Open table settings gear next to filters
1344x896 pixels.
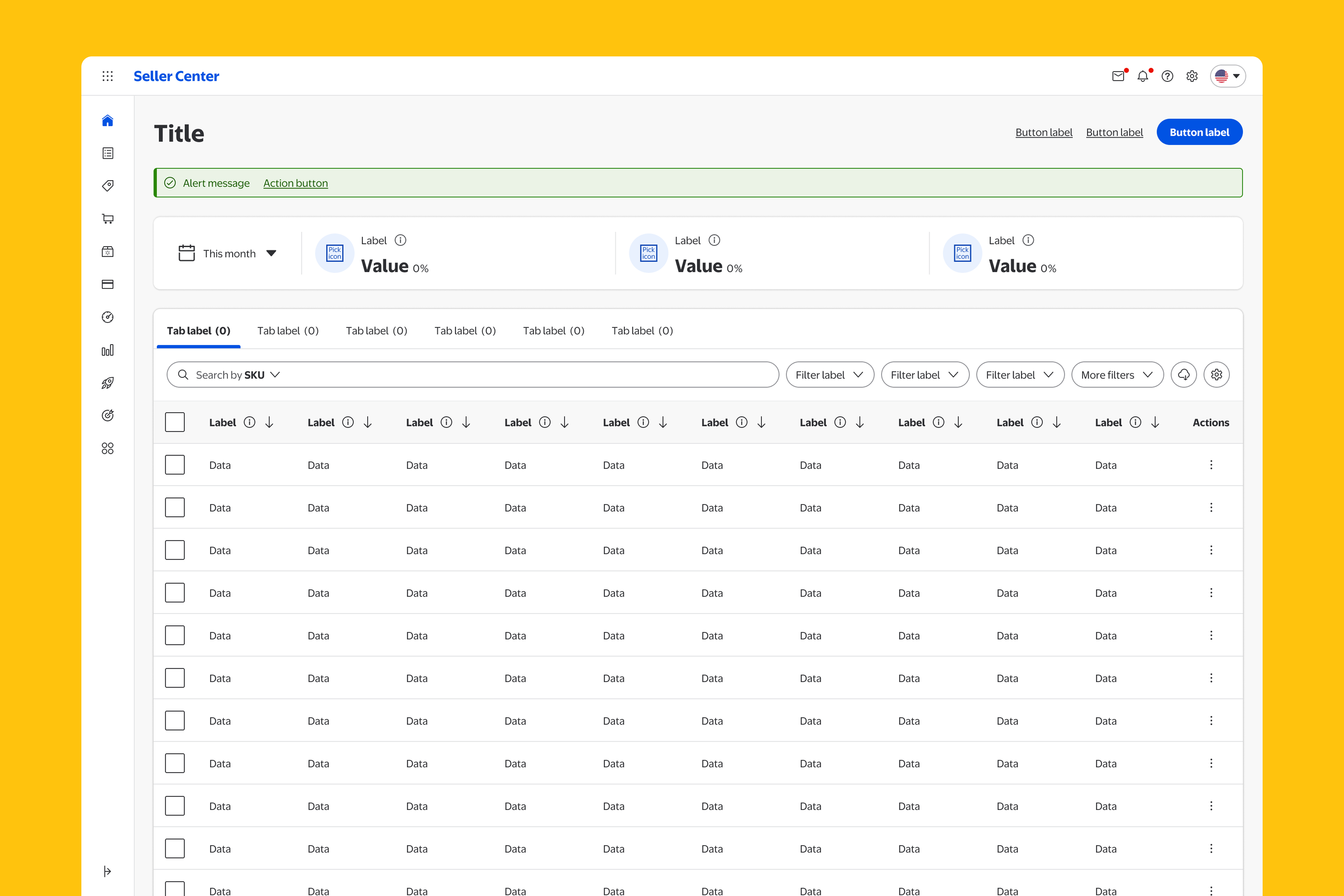(x=1216, y=375)
